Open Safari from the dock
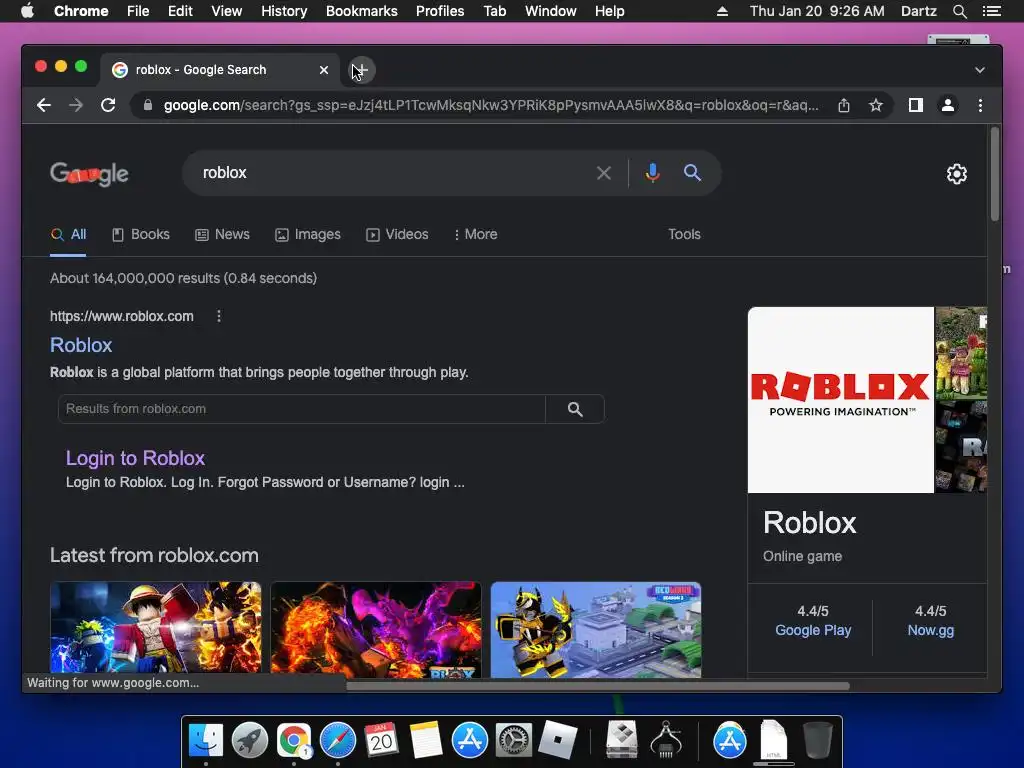The image size is (1024, 768). (338, 741)
